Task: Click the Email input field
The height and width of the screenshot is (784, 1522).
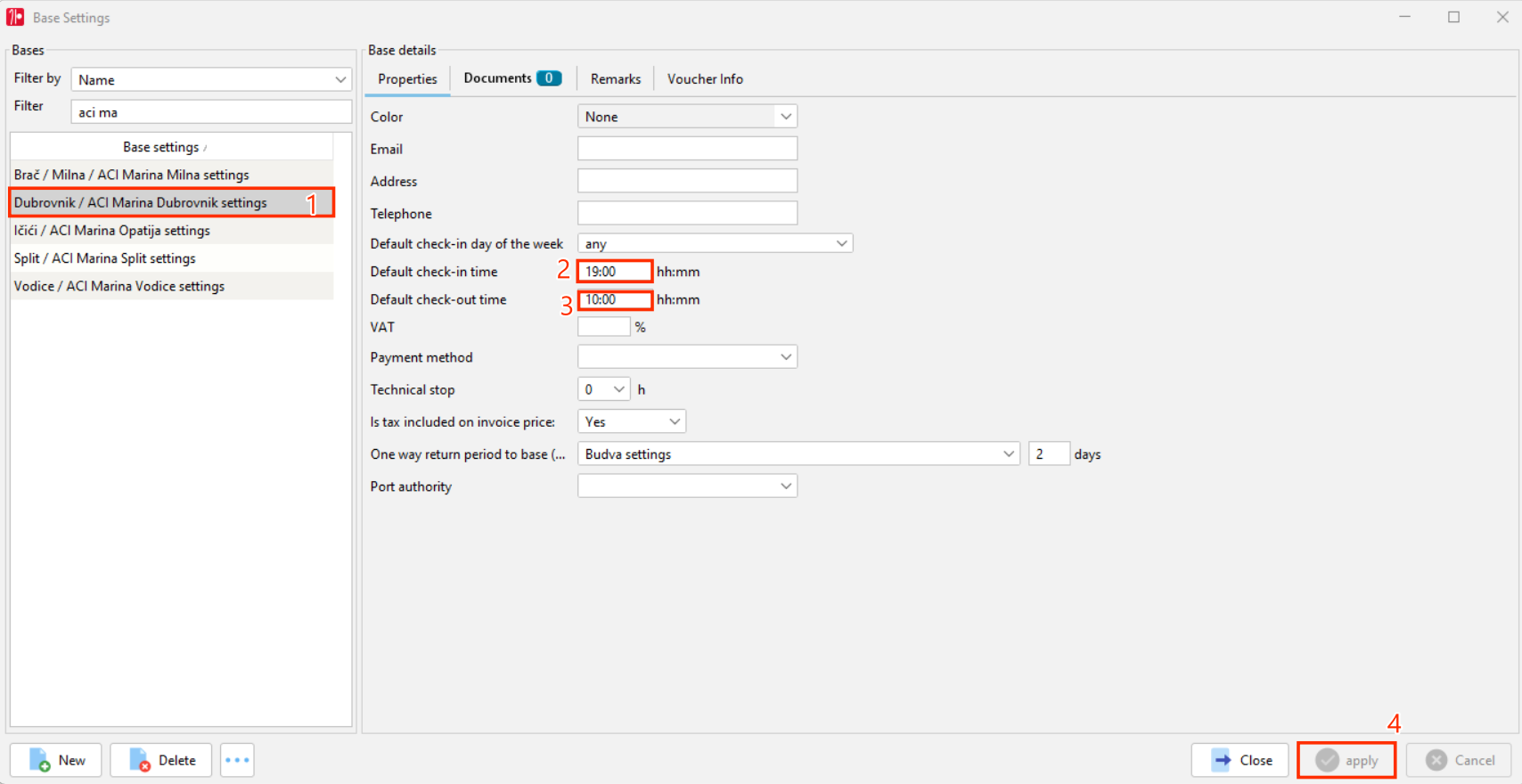Action: (x=687, y=149)
